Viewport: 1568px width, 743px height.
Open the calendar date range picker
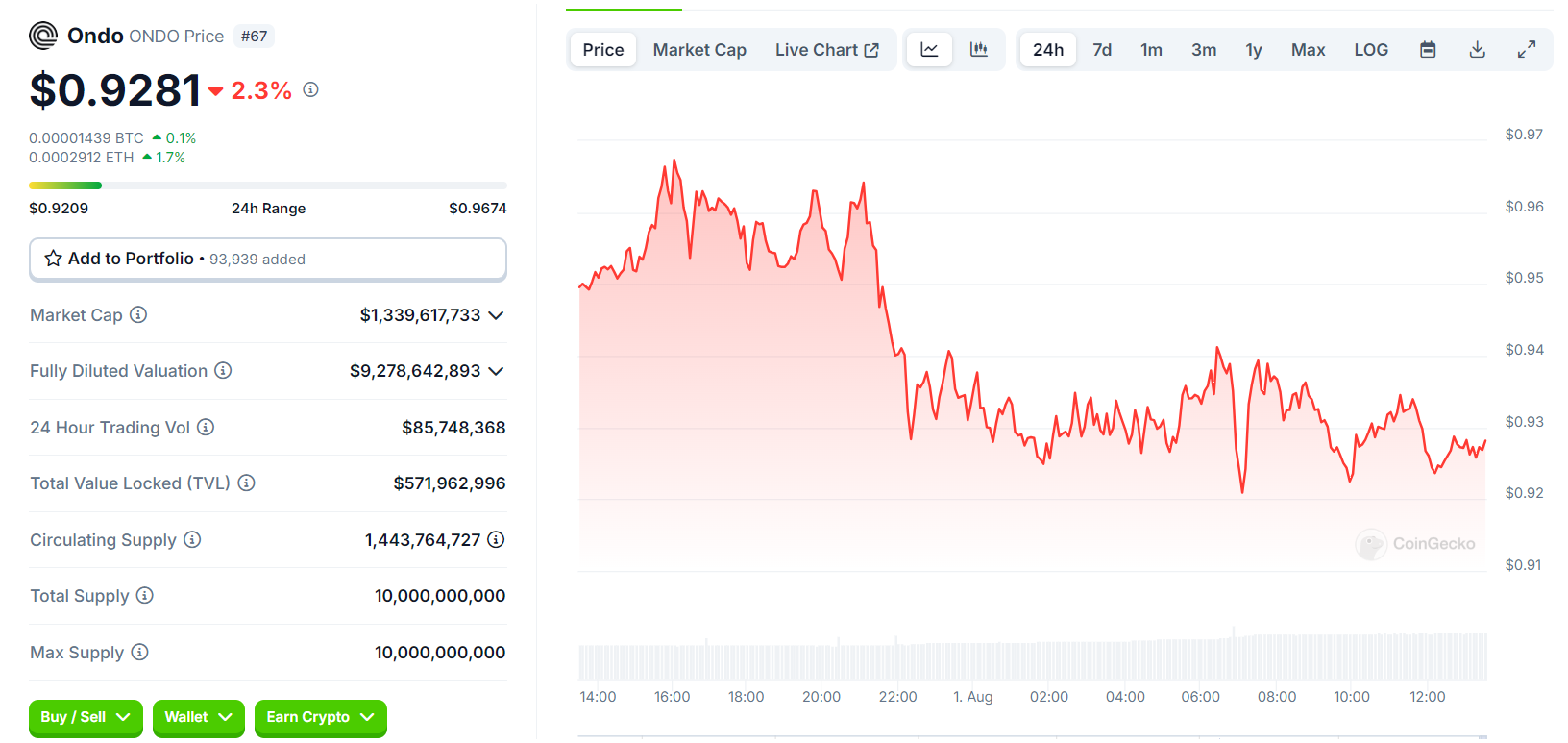click(1428, 49)
